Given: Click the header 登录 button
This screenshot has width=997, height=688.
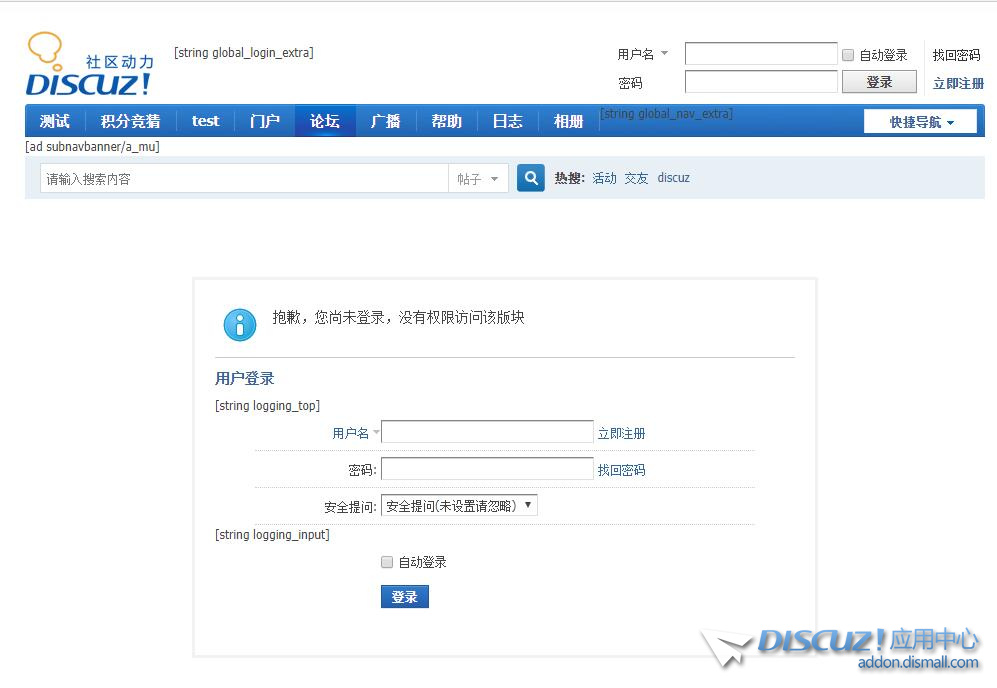Looking at the screenshot, I should (879, 82).
